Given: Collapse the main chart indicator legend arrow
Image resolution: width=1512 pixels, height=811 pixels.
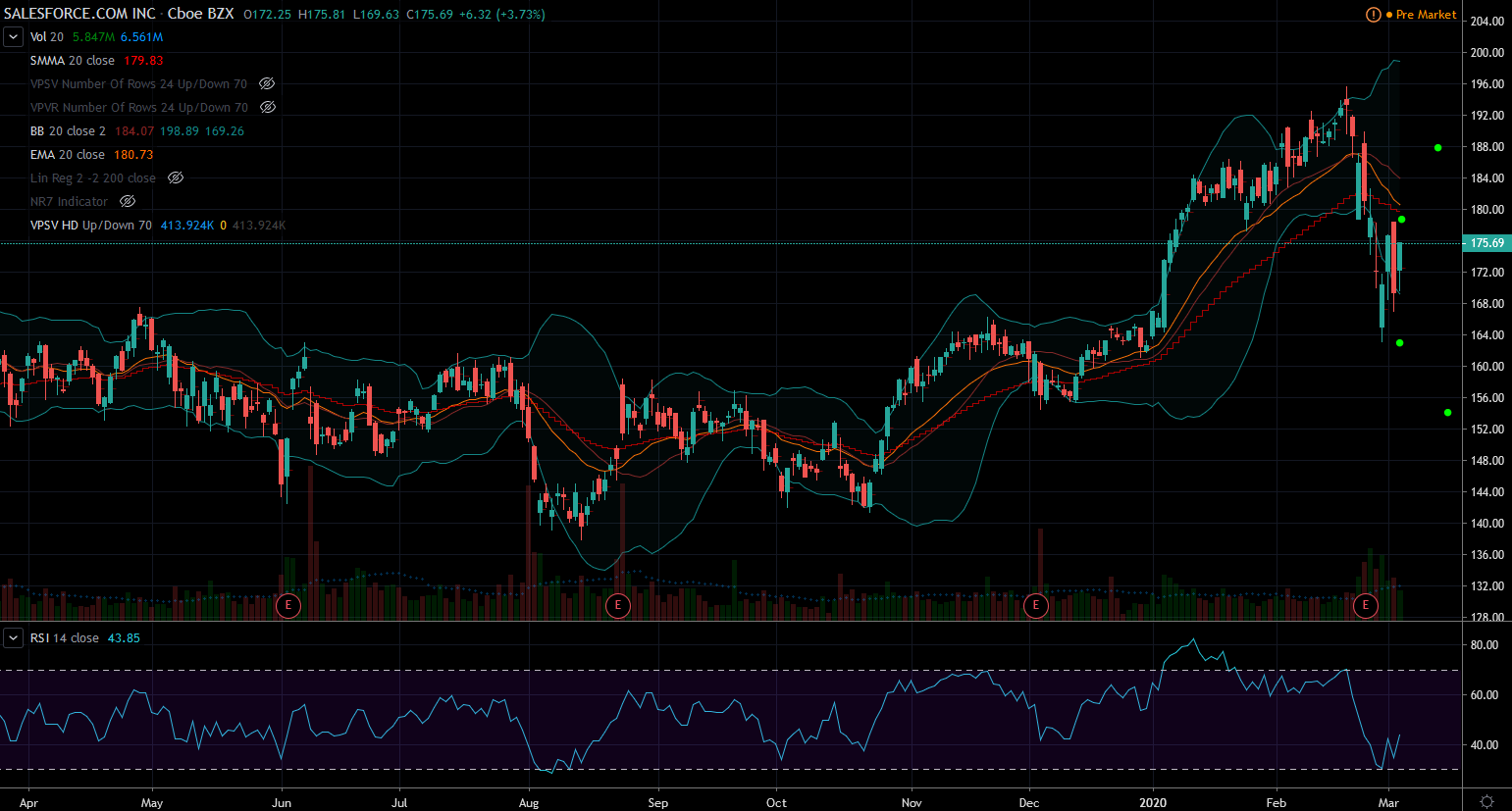Looking at the screenshot, I should (x=14, y=37).
